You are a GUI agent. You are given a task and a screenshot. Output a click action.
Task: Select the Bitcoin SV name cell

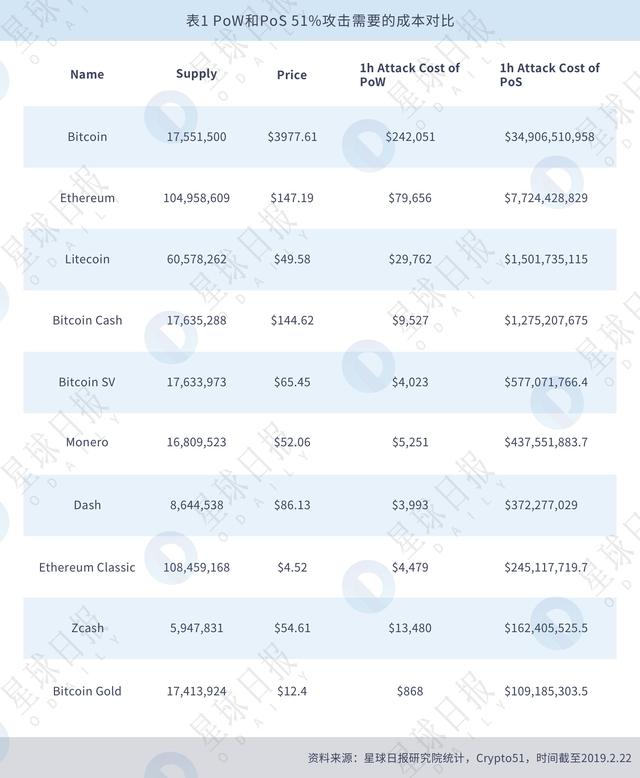pyautogui.click(x=87, y=382)
